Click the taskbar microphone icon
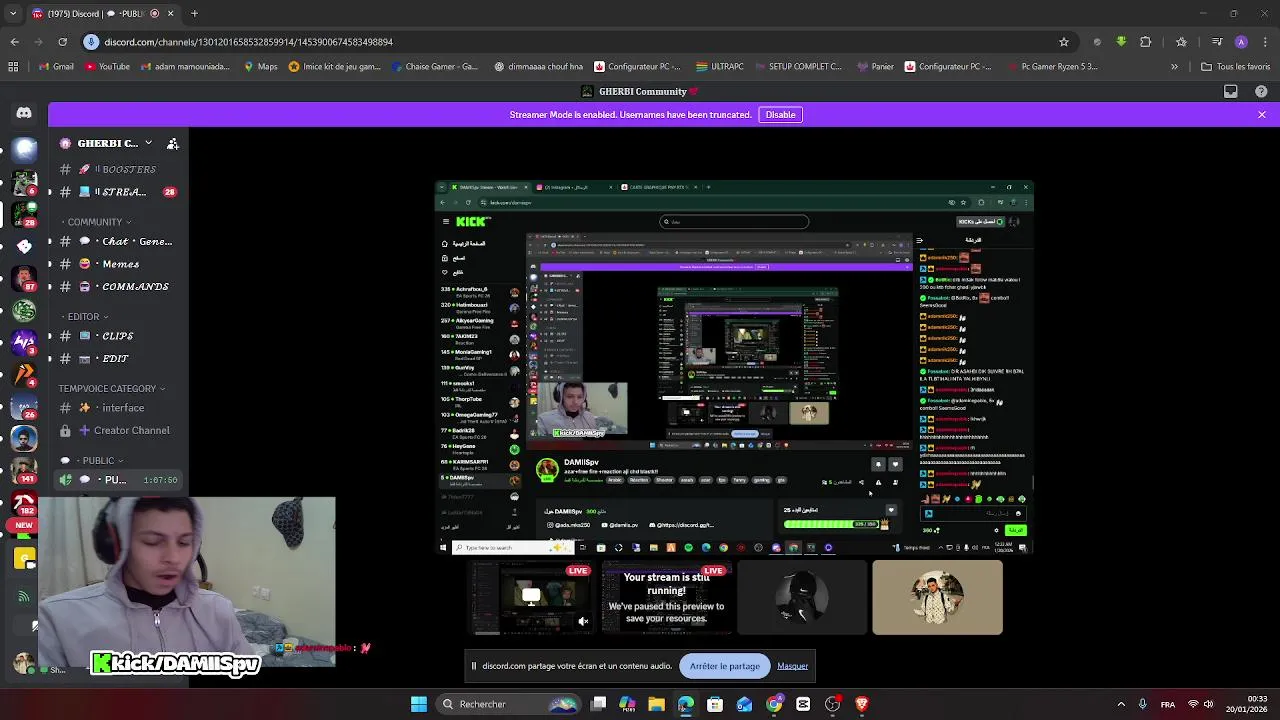The width and height of the screenshot is (1280, 720). [x=1143, y=704]
